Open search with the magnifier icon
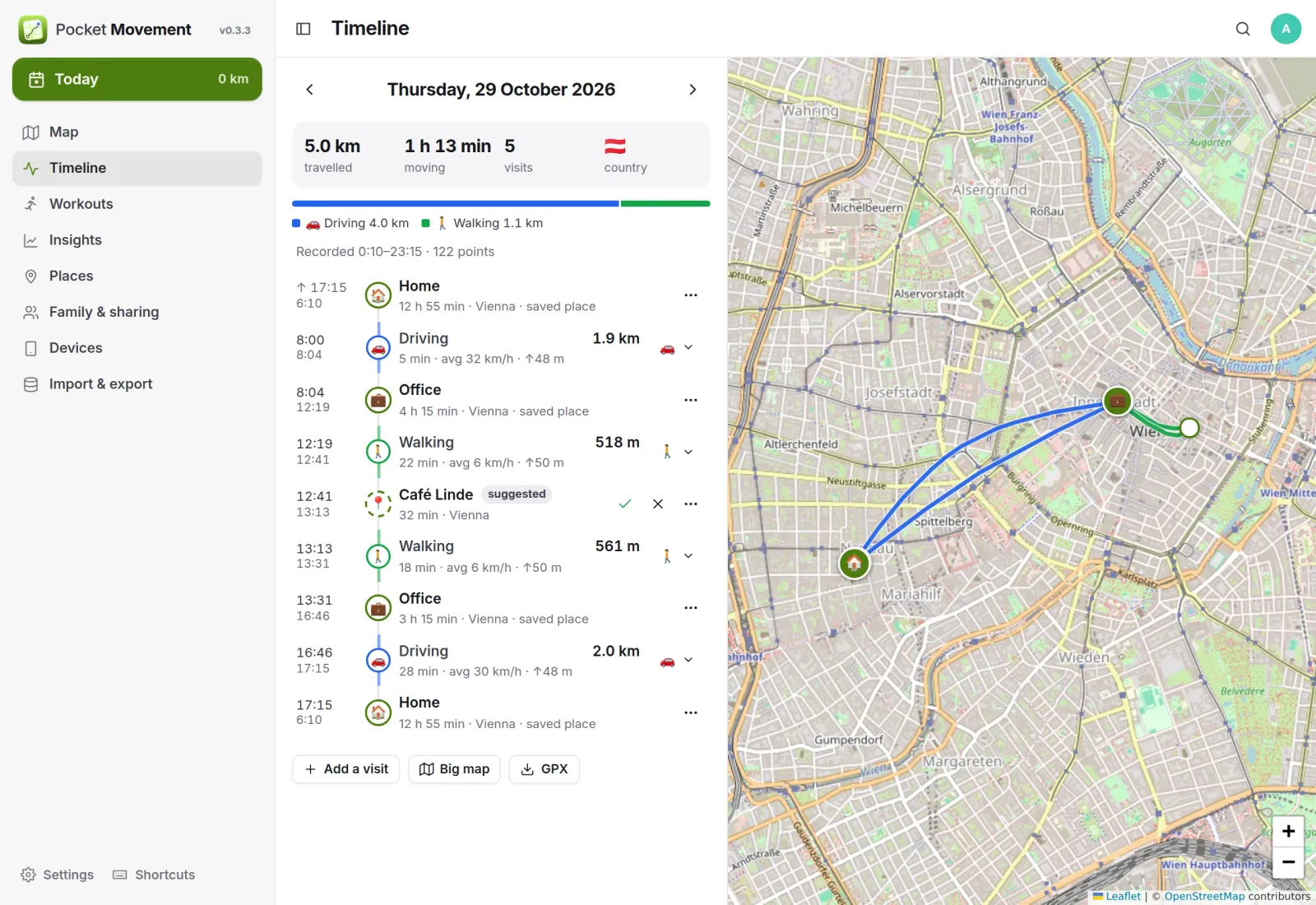Image resolution: width=1316 pixels, height=905 pixels. point(1243,29)
